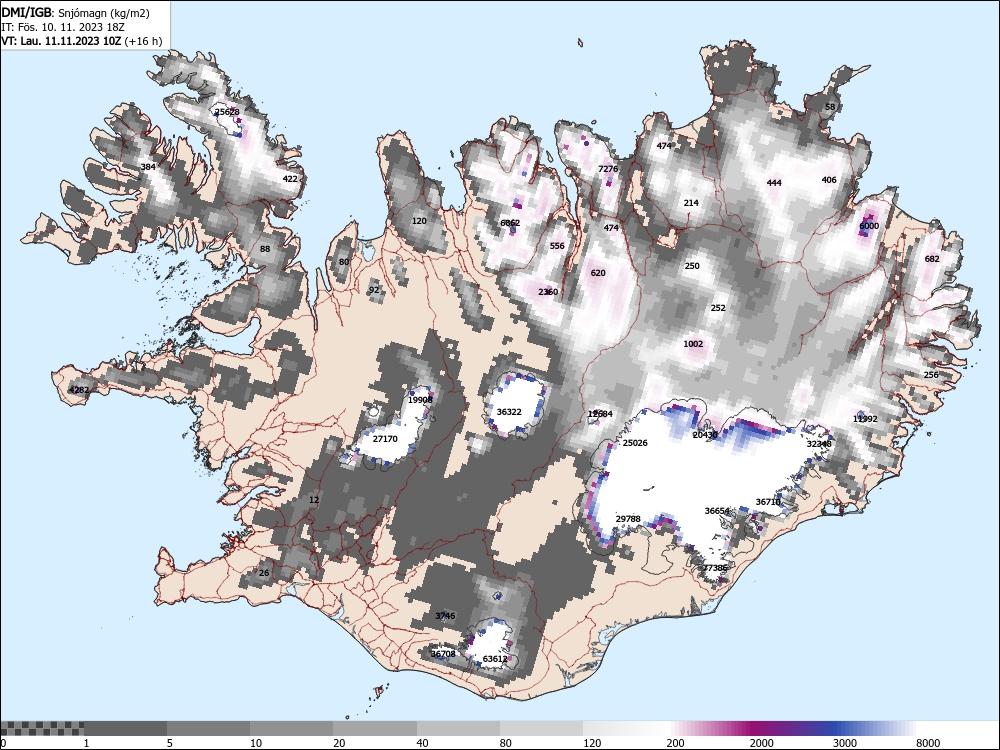Click the snow value 3746
Image resolution: width=1000 pixels, height=750 pixels.
[445, 615]
